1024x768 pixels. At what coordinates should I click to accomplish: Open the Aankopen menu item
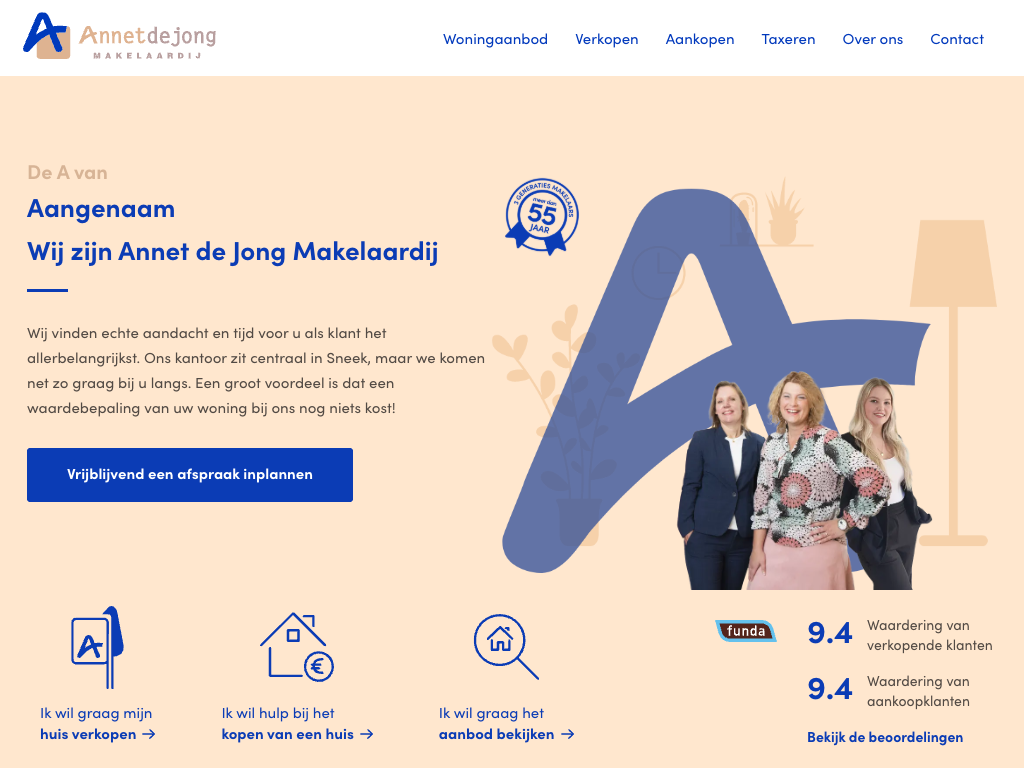pyautogui.click(x=699, y=39)
